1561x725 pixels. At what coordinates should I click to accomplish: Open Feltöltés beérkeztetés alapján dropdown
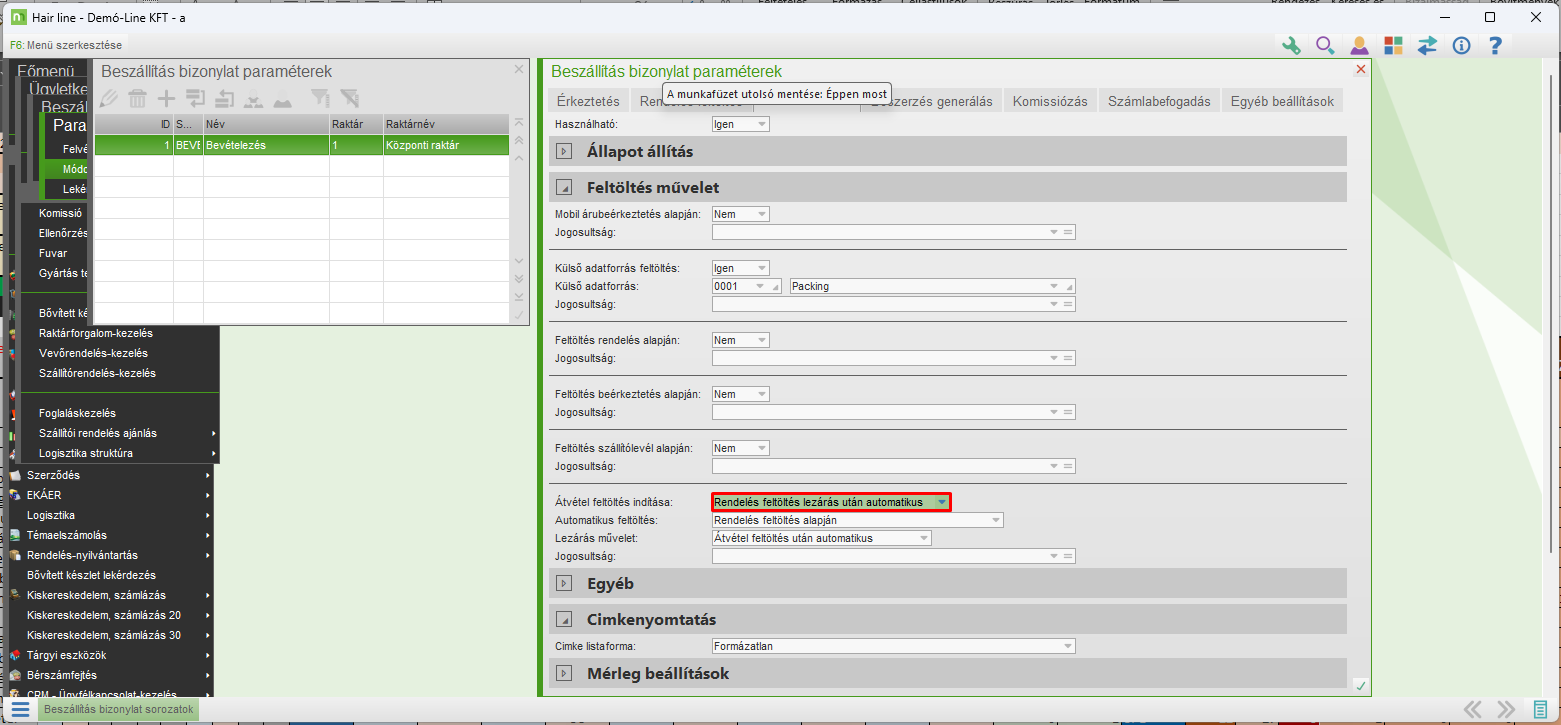coord(762,394)
